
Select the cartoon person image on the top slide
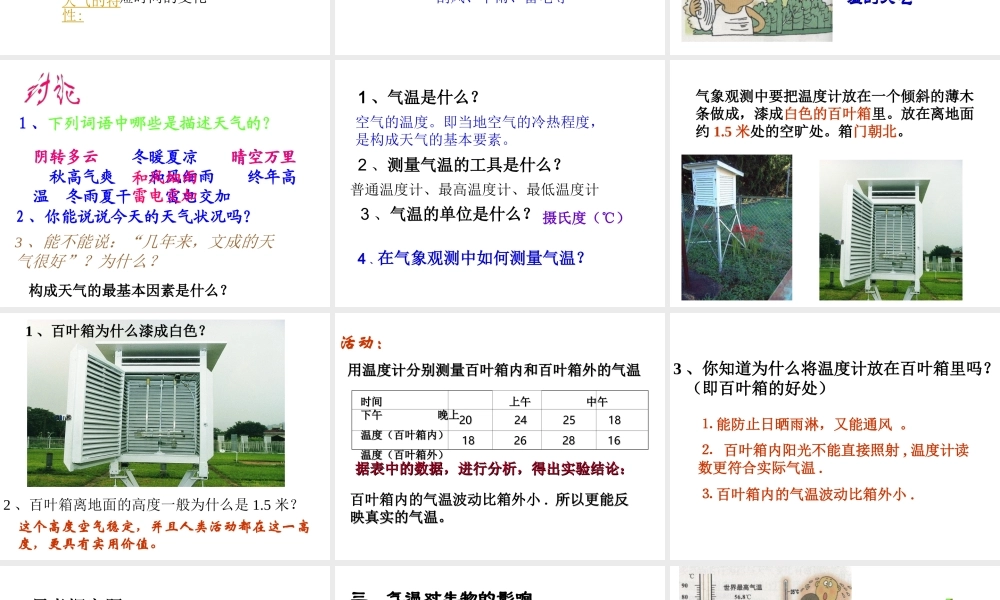756,20
